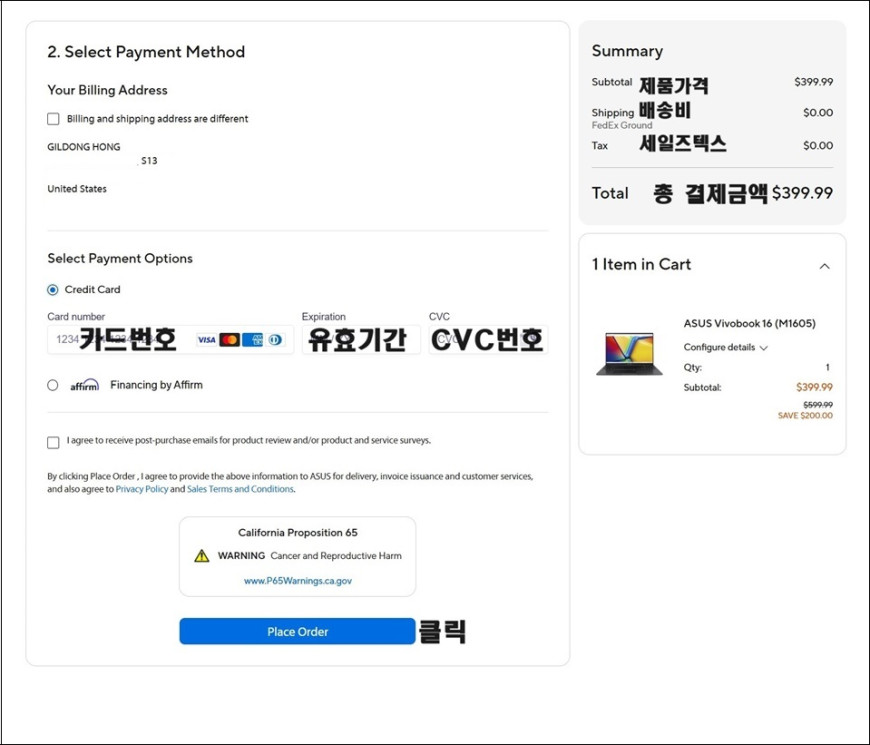This screenshot has width=870, height=745.
Task: Collapse the 1 Item in Cart section
Action: [825, 266]
